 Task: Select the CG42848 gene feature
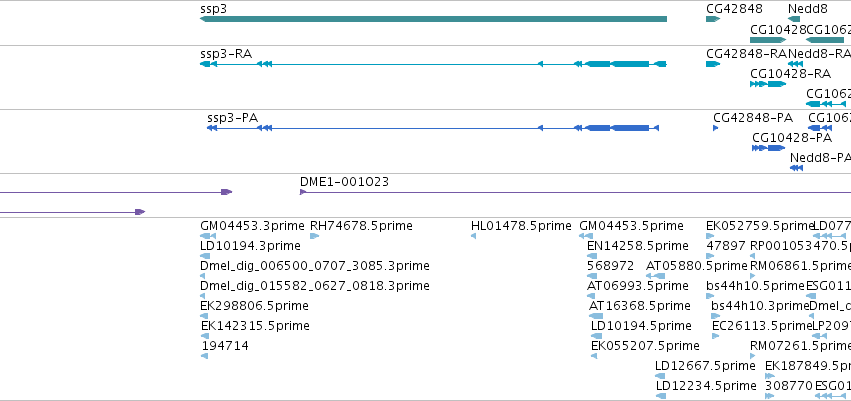[713, 19]
